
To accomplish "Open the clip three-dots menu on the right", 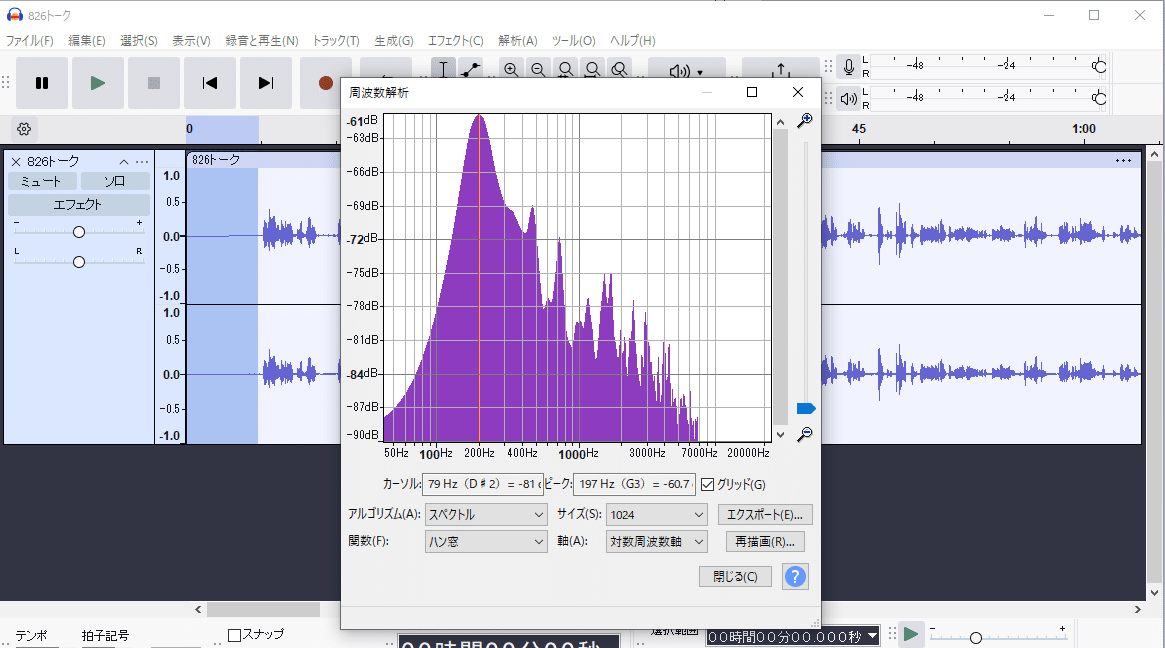I will coord(1123,161).
